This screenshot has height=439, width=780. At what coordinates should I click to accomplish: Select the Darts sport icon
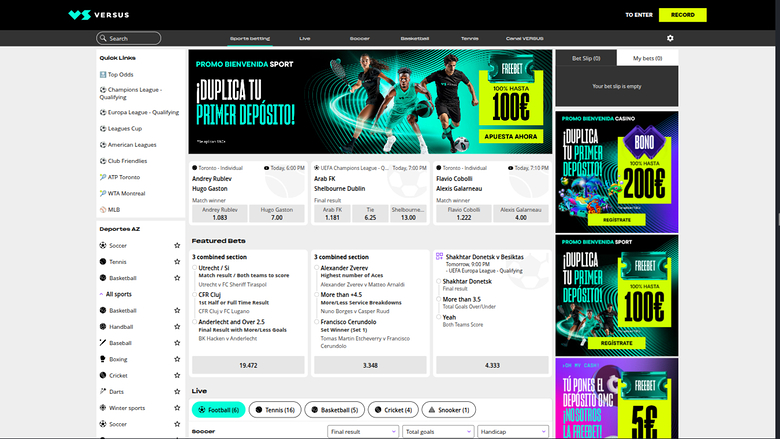[x=102, y=391]
